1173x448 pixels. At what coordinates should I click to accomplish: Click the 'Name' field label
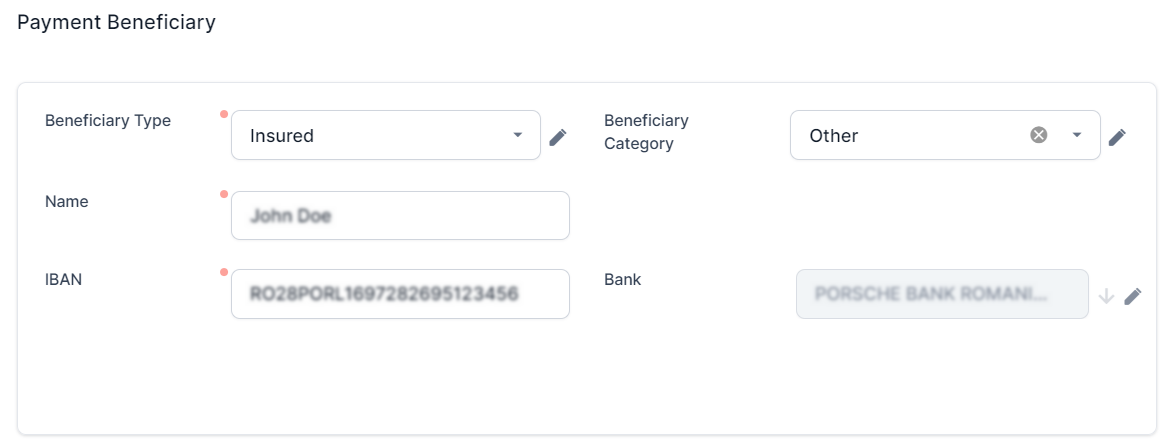(x=67, y=202)
